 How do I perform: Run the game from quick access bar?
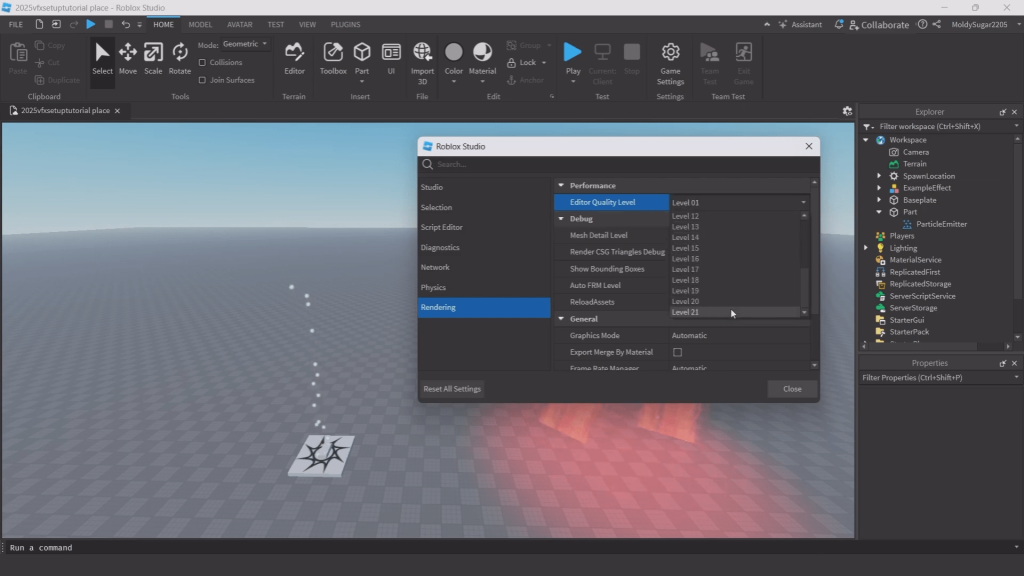click(91, 25)
